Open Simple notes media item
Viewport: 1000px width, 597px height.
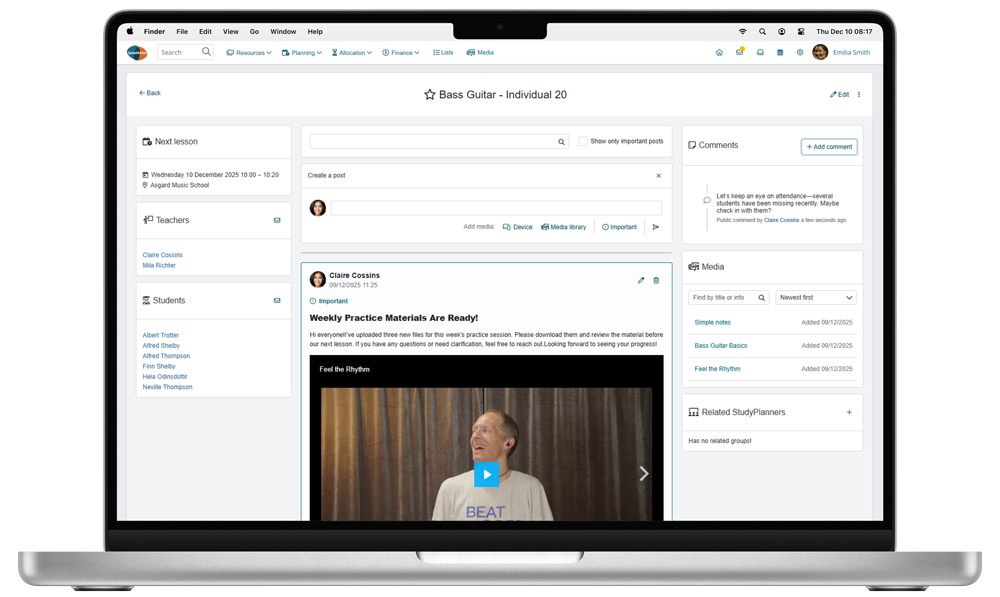(712, 323)
